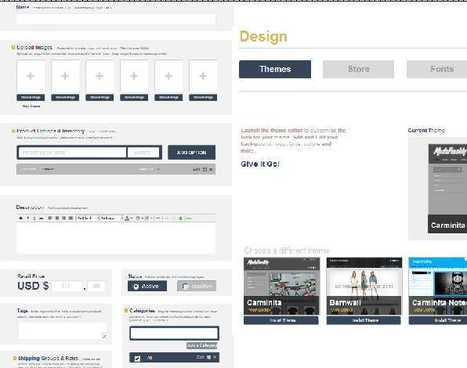Click the Categories input field
The width and height of the screenshot is (467, 368).
point(174,333)
